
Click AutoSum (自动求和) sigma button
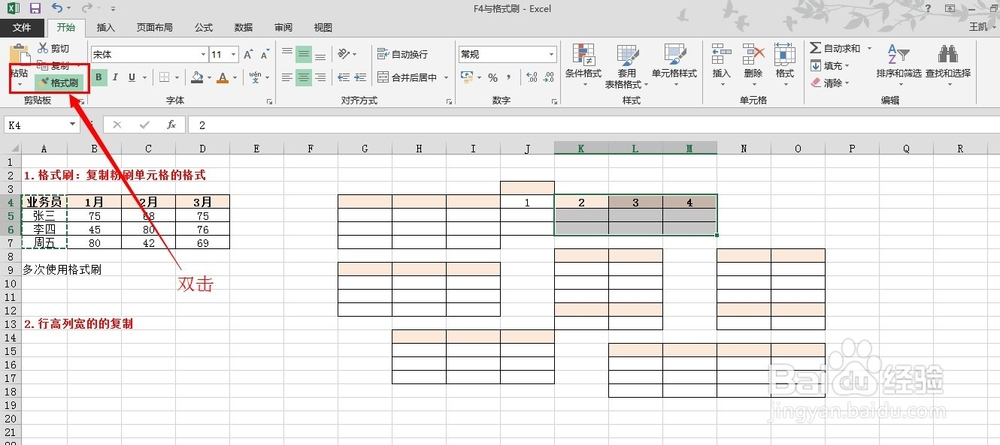pyautogui.click(x=835, y=48)
